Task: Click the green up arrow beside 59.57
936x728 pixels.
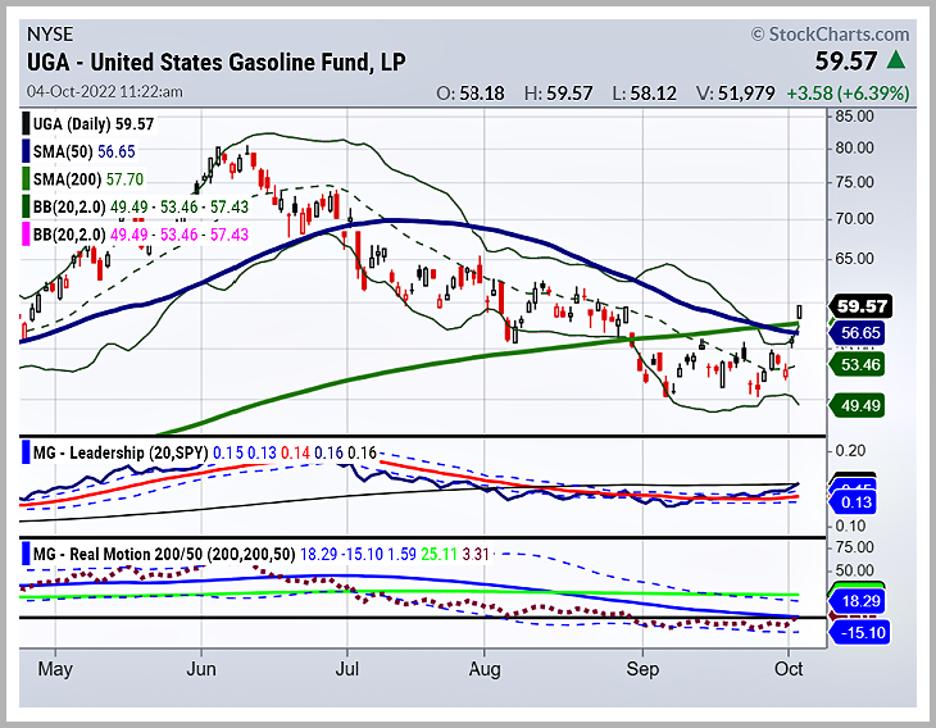Action: click(898, 61)
